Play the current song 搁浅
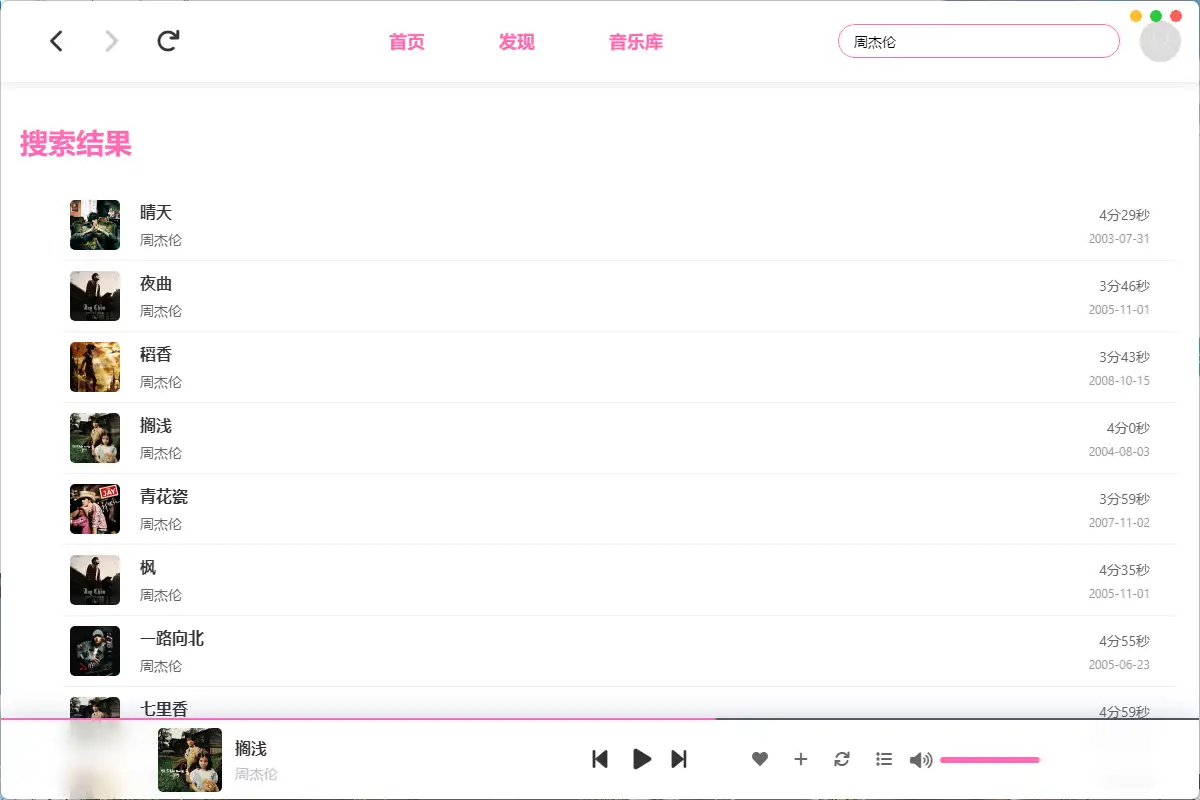Image resolution: width=1200 pixels, height=800 pixels. coord(642,759)
